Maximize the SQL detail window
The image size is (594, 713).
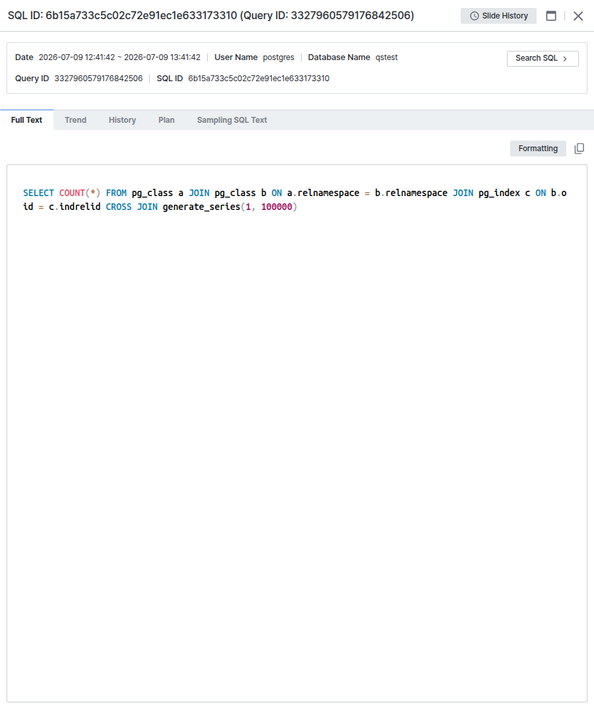(551, 16)
